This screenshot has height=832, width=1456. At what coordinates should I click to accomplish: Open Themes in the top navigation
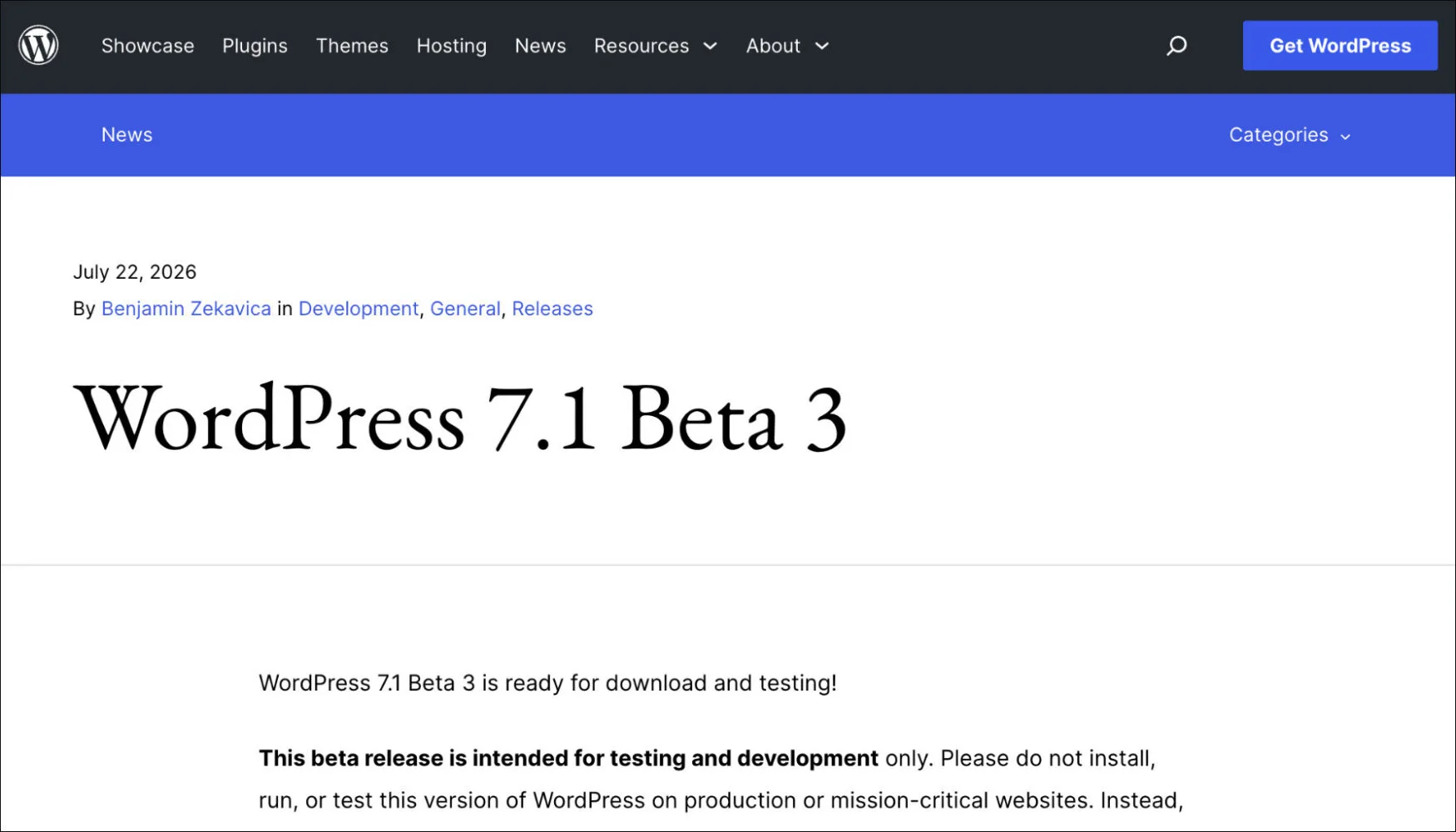352,46
